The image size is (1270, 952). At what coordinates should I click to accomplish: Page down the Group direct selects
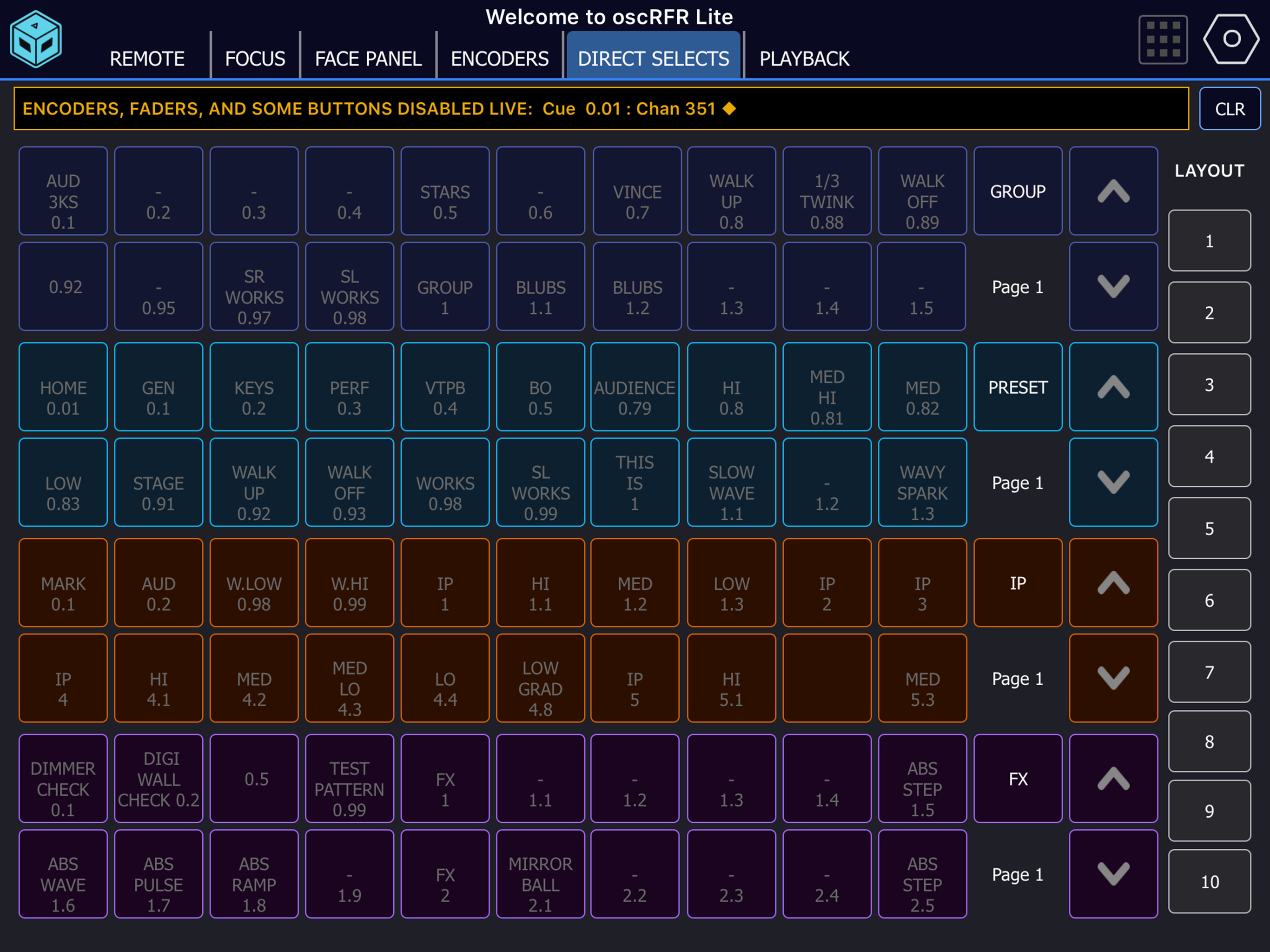(1113, 286)
